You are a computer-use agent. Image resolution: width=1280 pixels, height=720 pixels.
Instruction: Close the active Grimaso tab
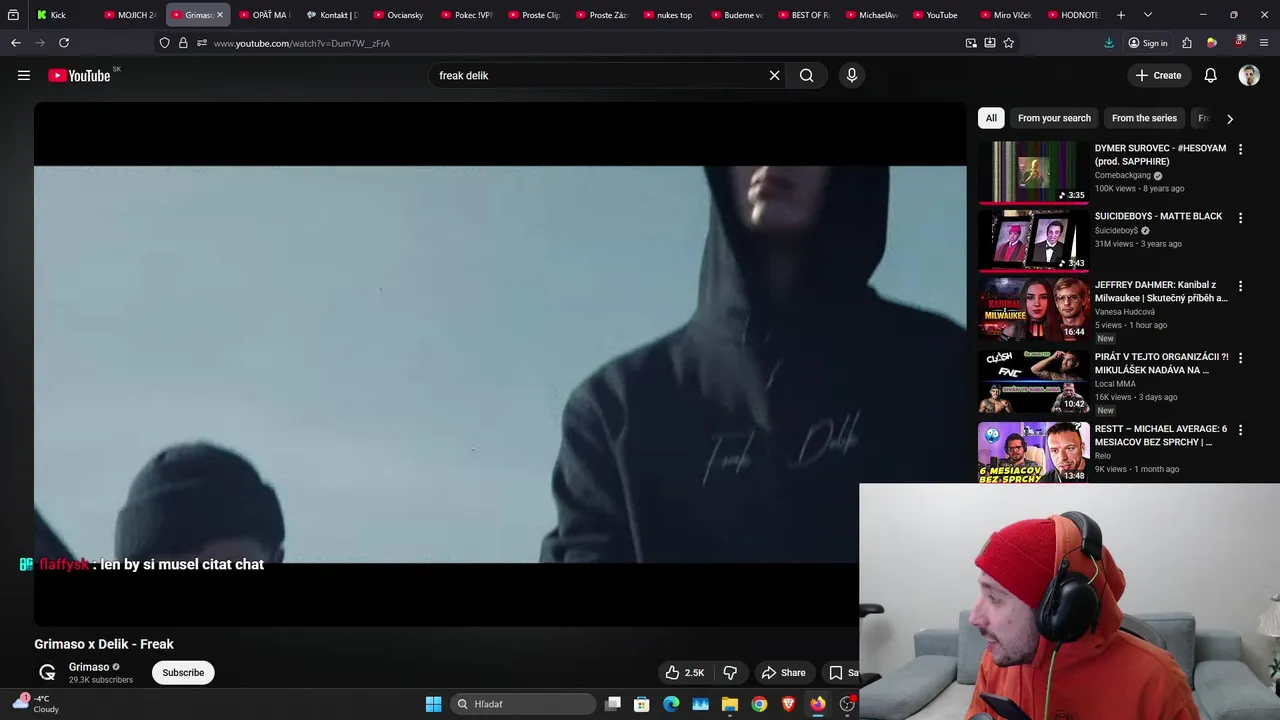[220, 15]
